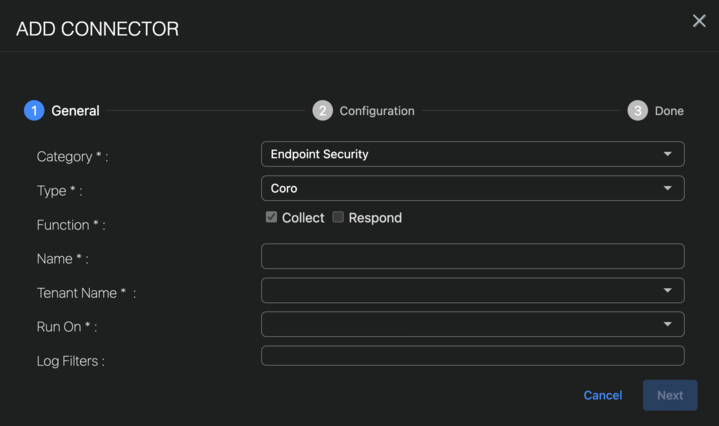Image resolution: width=719 pixels, height=426 pixels.
Task: Click the Run On dropdown arrow icon
Action: (668, 325)
